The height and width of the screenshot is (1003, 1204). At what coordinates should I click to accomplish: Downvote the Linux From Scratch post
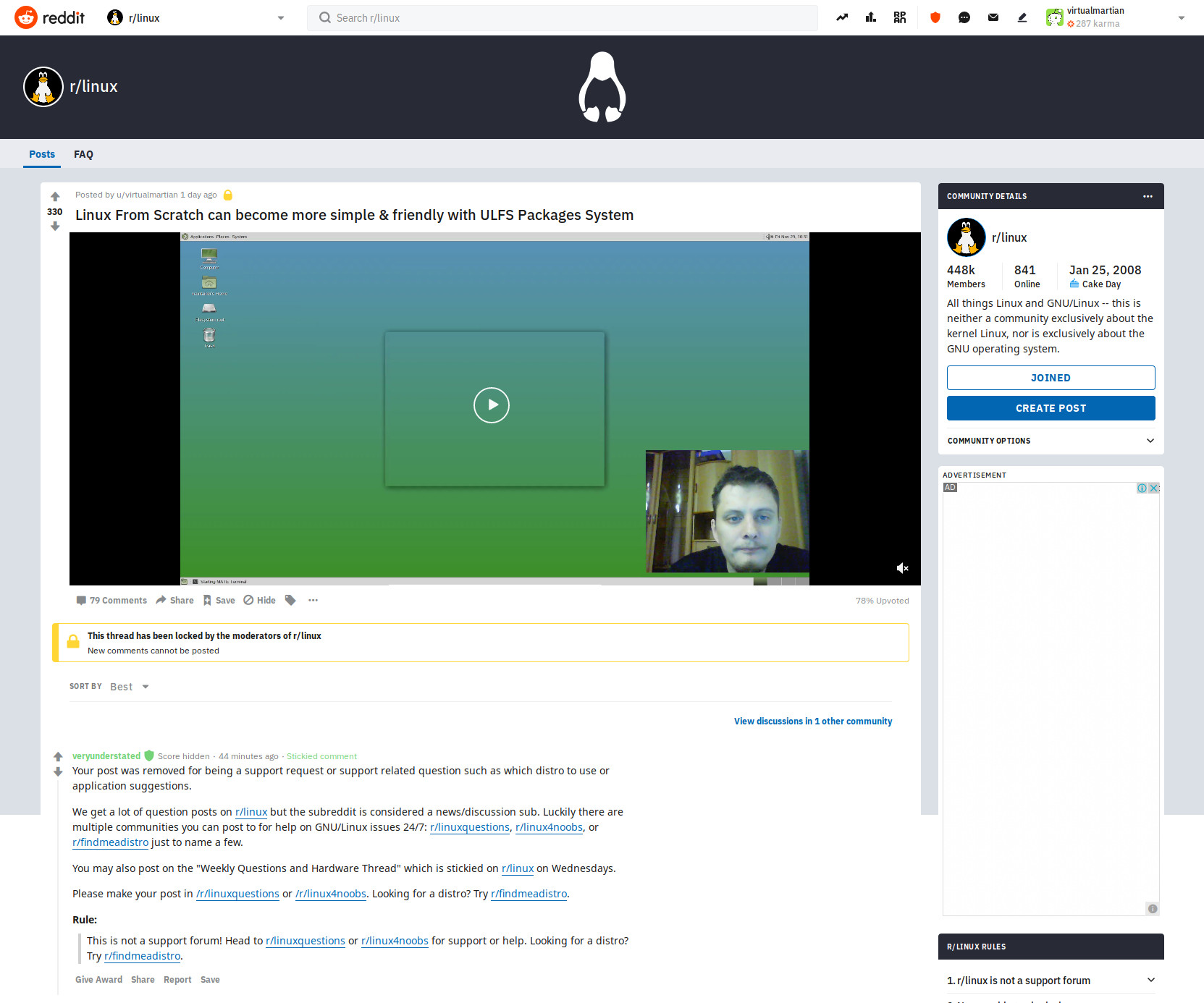click(x=55, y=227)
